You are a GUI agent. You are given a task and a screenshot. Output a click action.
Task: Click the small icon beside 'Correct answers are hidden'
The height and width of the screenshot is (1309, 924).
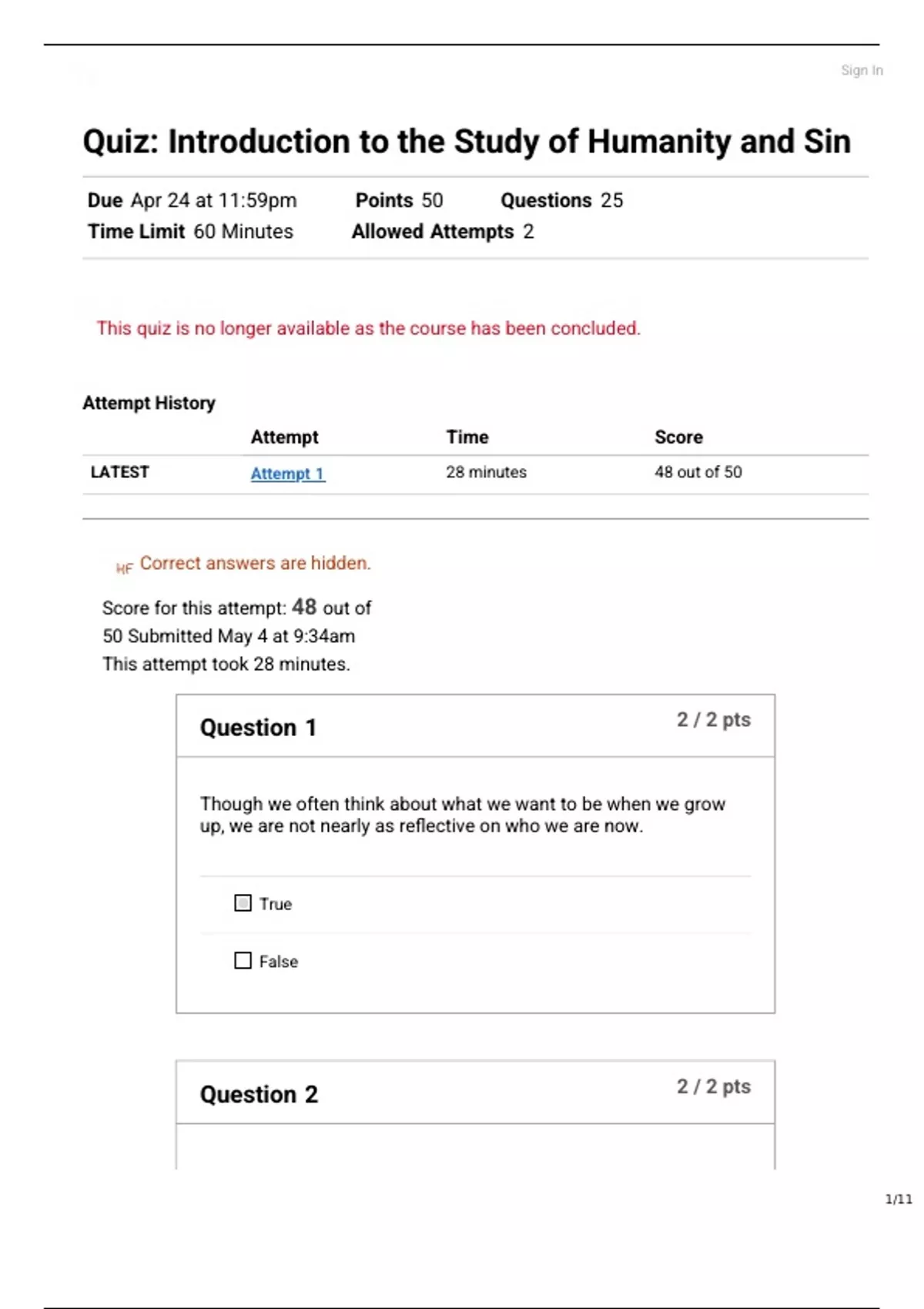(124, 568)
